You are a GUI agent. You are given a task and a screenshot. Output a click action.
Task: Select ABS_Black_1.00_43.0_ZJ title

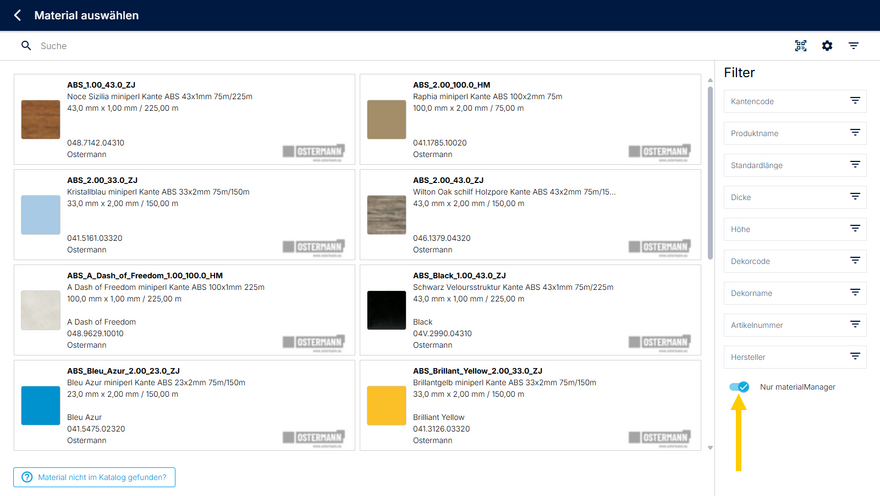point(459,275)
